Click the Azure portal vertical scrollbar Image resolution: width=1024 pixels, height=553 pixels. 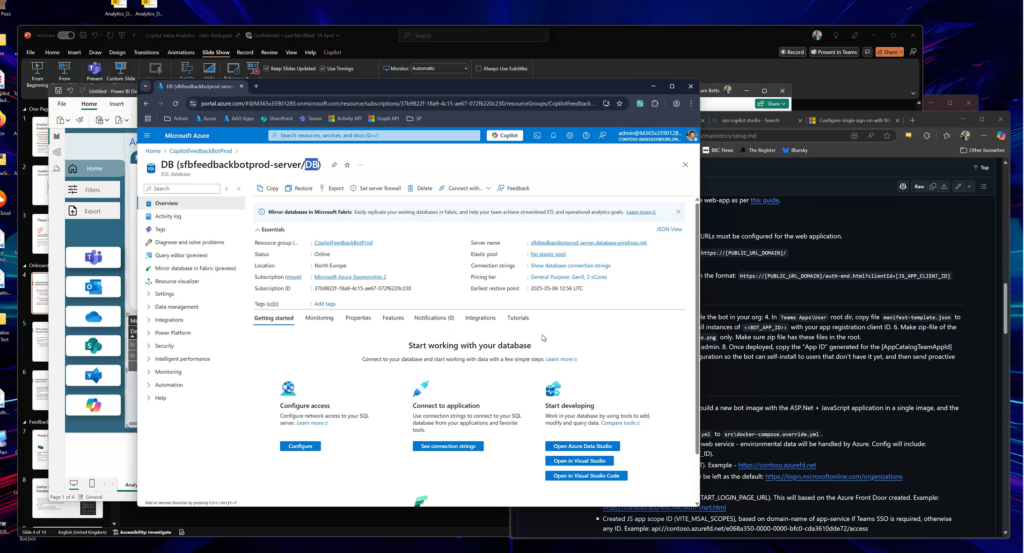pyautogui.click(x=694, y=300)
